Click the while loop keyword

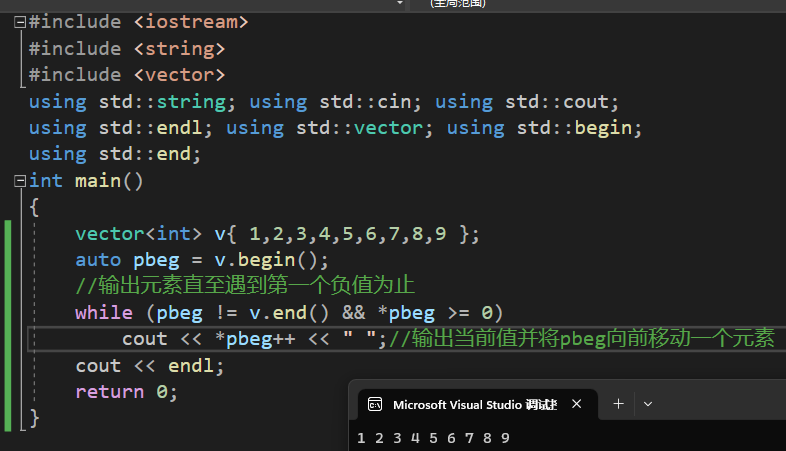(103, 313)
